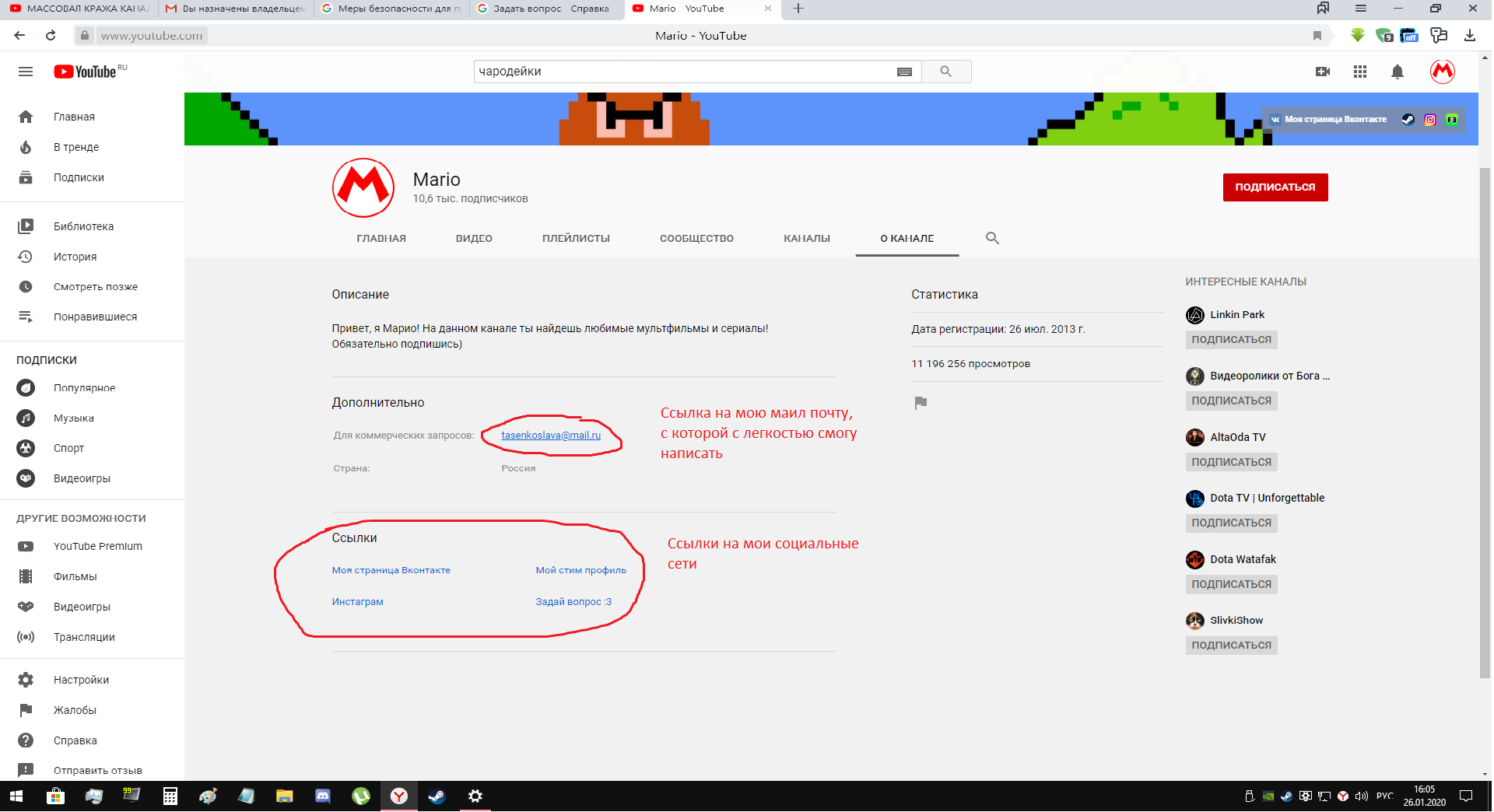Open browser downloads arrow icon
The width and height of the screenshot is (1494, 812).
(1470, 35)
